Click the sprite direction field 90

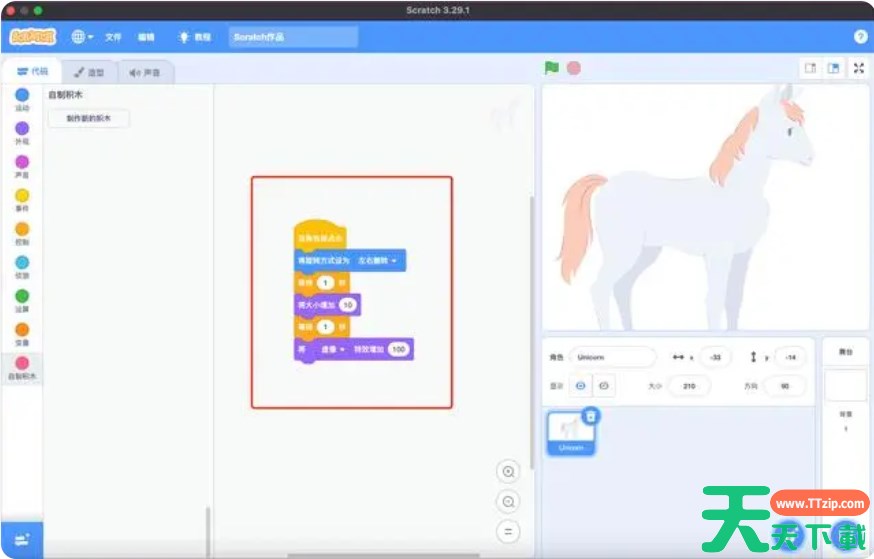point(785,386)
